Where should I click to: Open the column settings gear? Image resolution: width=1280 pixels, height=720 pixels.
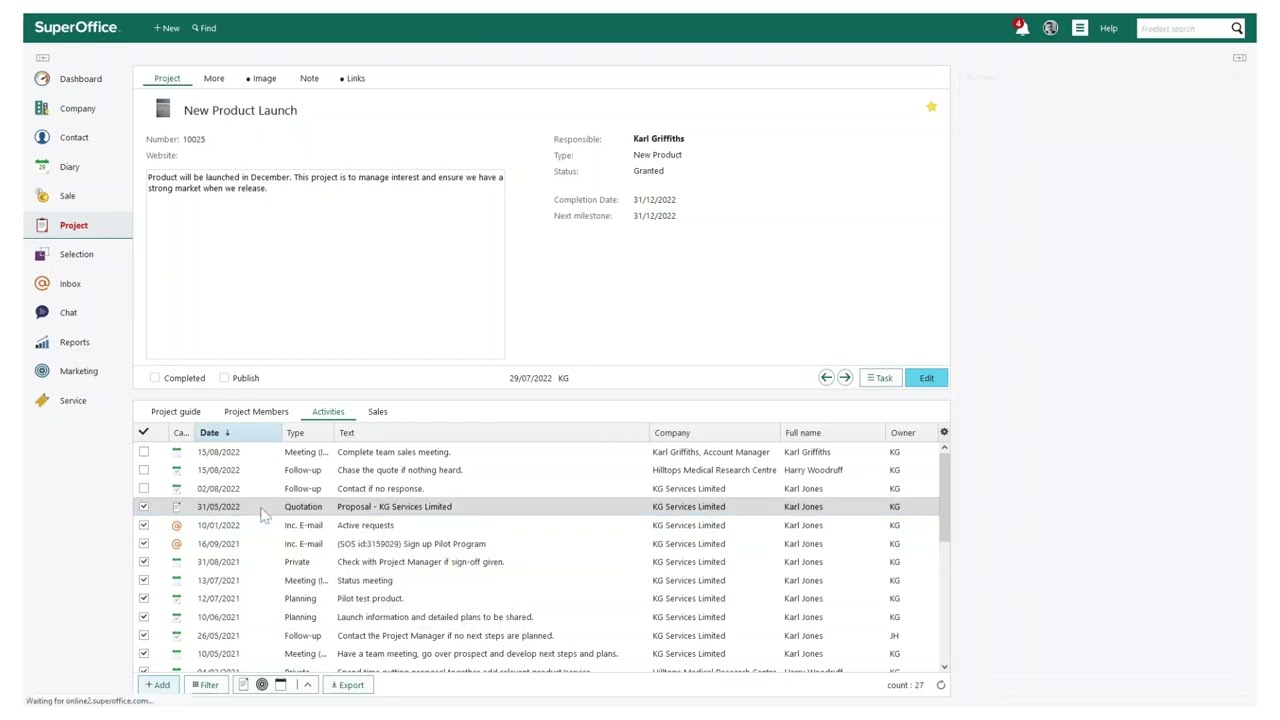click(x=944, y=433)
